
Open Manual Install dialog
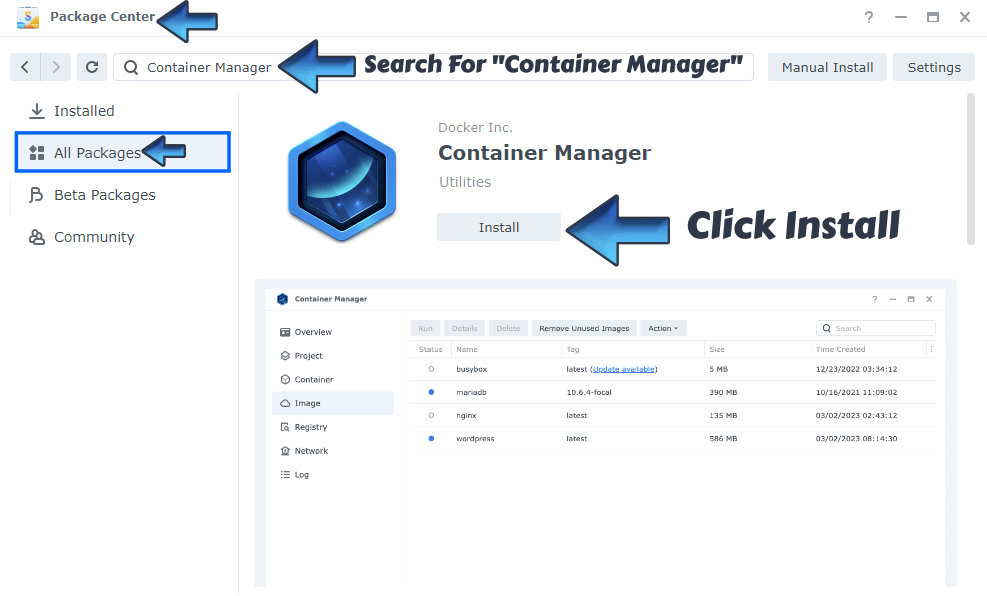coord(827,67)
